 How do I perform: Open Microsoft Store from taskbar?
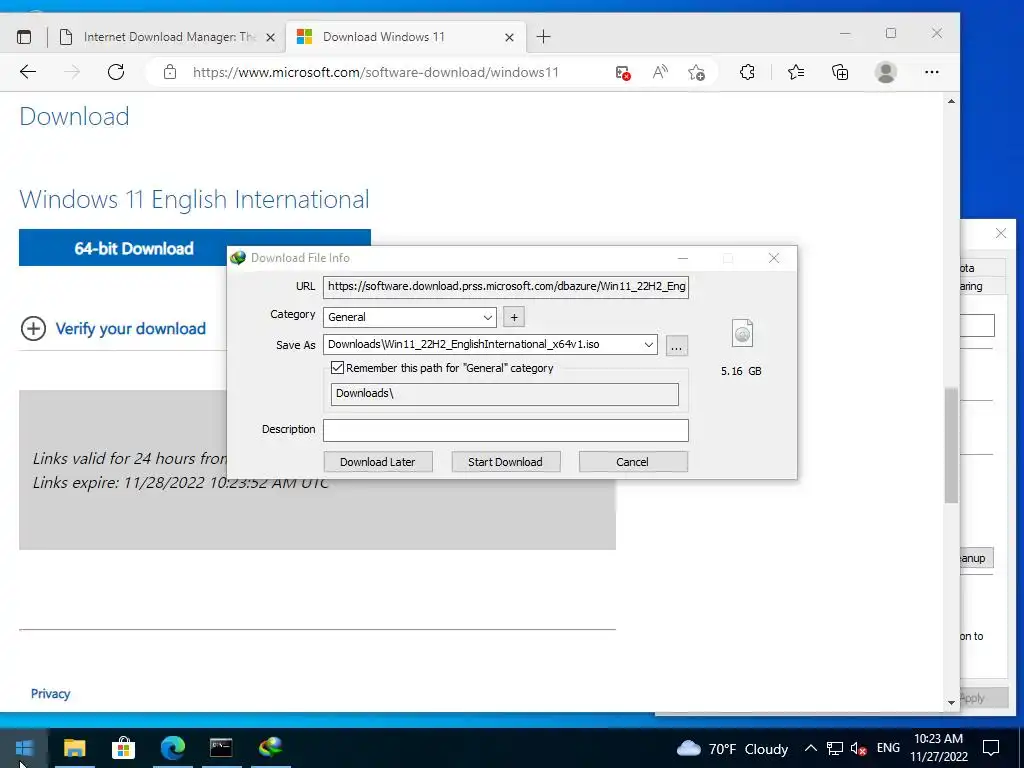(123, 747)
